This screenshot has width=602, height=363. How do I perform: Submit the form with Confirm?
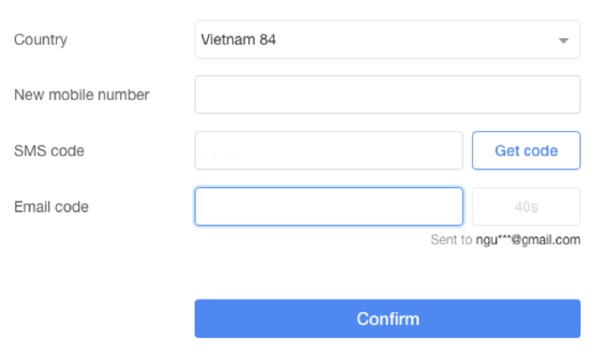coord(387,319)
